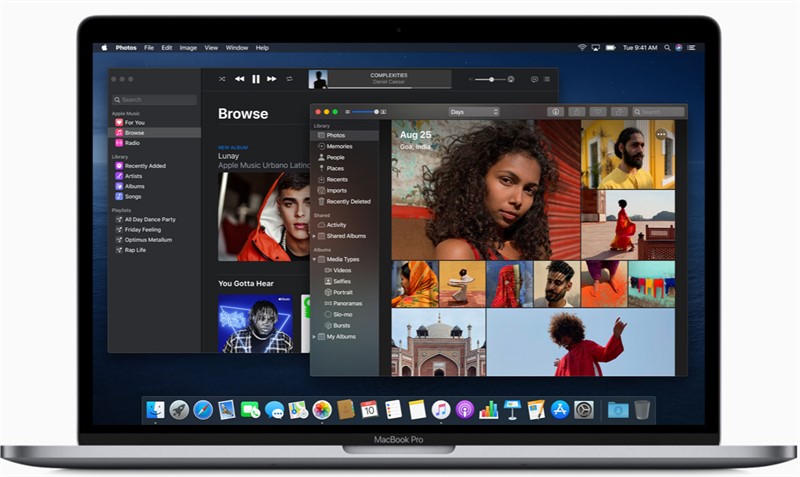Launch Safari from the Dock

pyautogui.click(x=203, y=409)
